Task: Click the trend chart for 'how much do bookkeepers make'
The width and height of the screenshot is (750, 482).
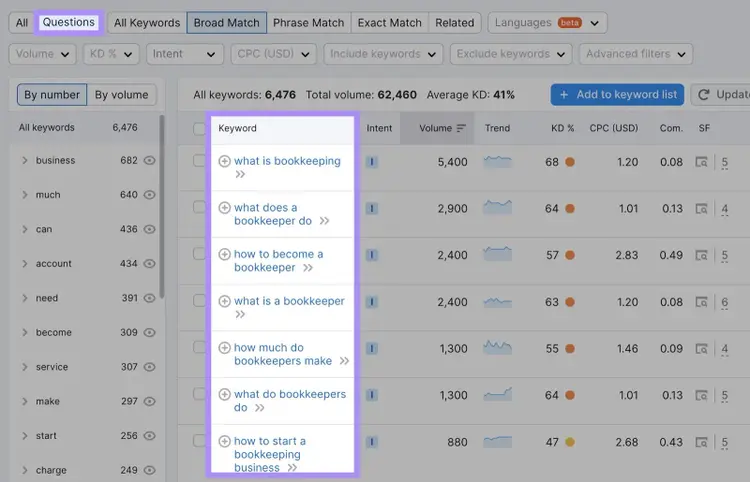Action: pos(497,348)
